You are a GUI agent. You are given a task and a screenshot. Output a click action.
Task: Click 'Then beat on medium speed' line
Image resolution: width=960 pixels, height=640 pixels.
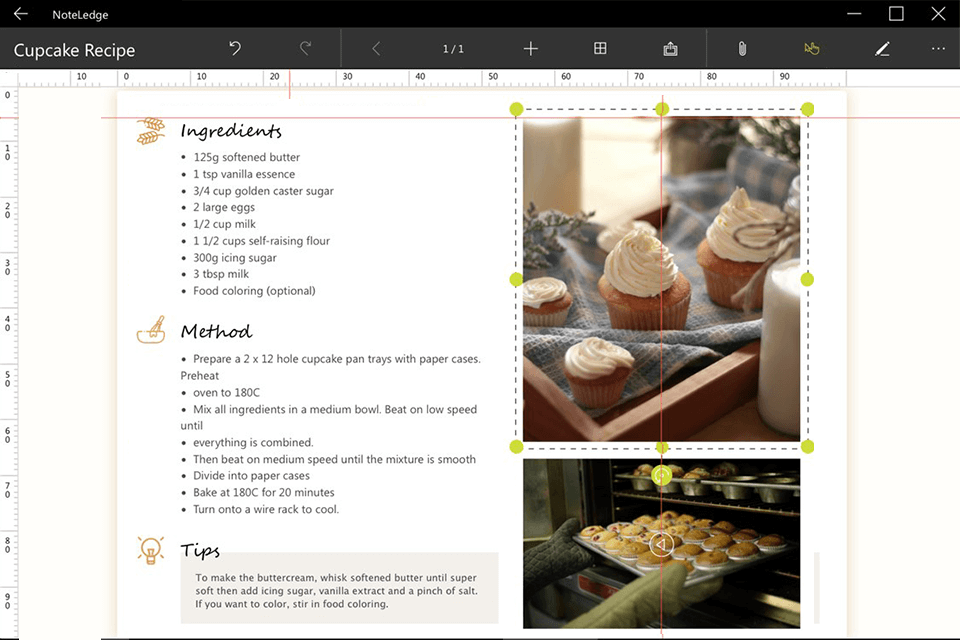click(x=334, y=459)
